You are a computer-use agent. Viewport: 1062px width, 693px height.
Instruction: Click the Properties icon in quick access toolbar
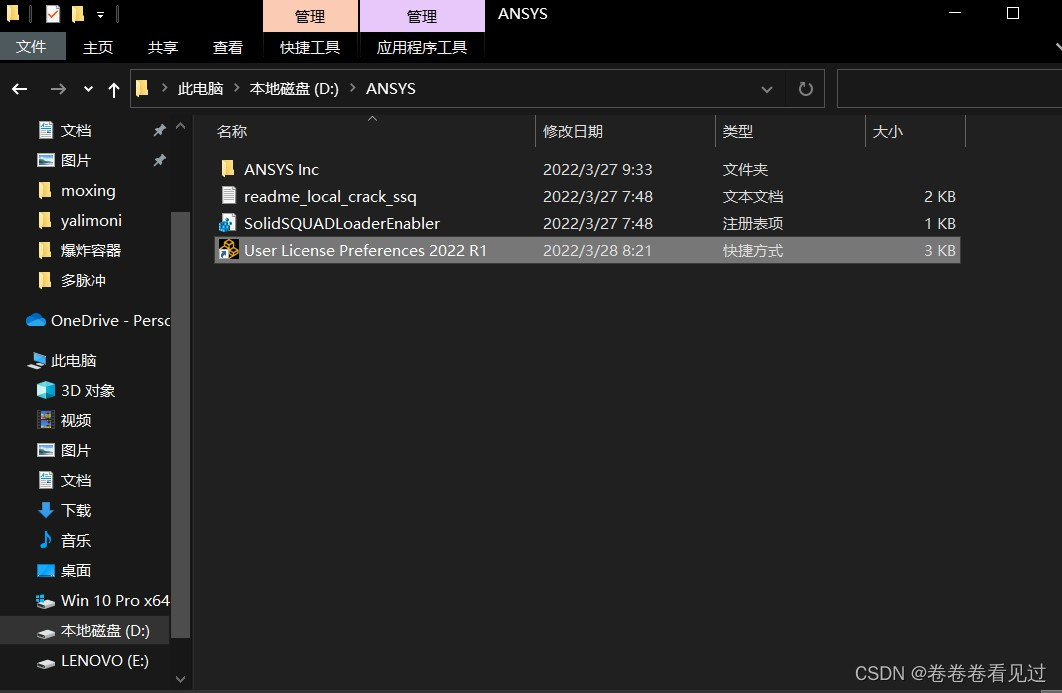[x=53, y=14]
